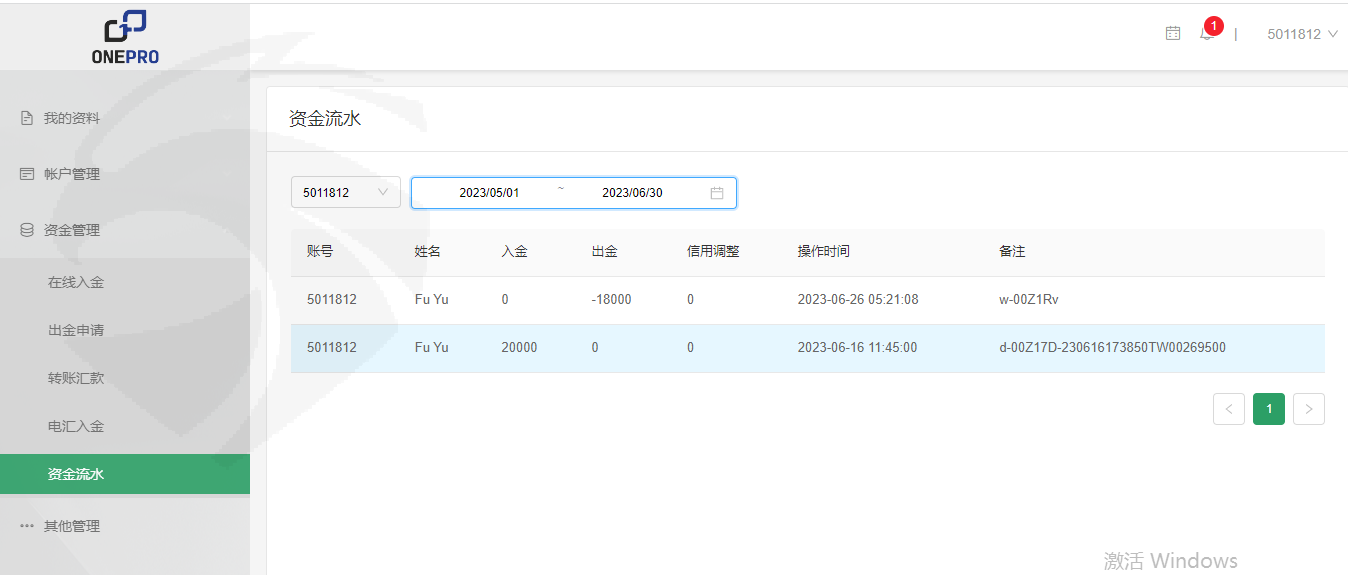Click the 资金管理 database icon
The image size is (1348, 575).
tap(27, 230)
